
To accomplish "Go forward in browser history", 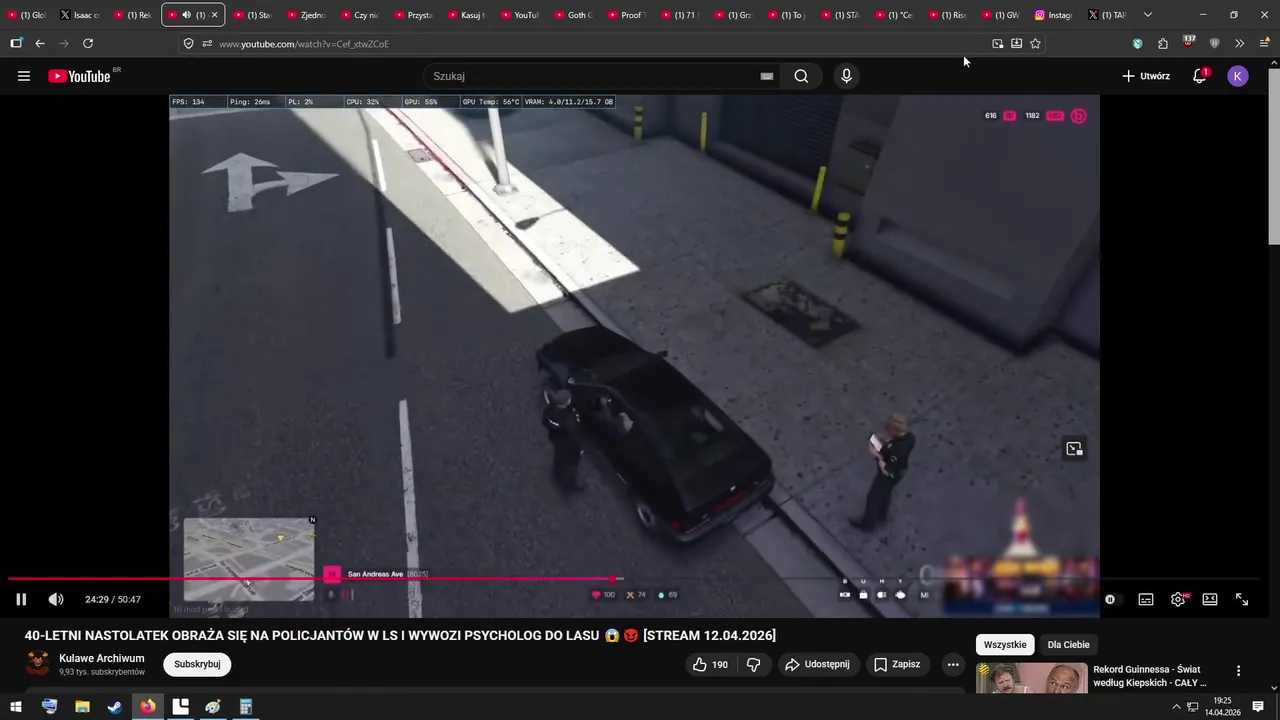I will (x=64, y=43).
